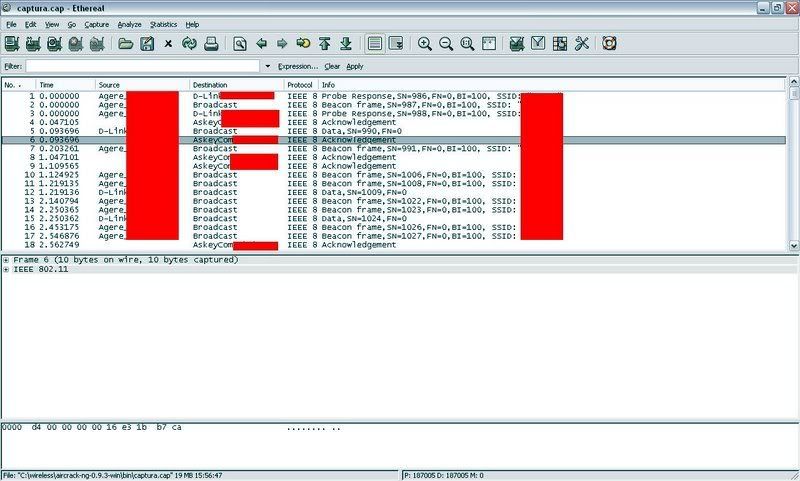Viewport: 800px width, 481px height.
Task: Sort by the Destination column header
Action: [x=237, y=85]
